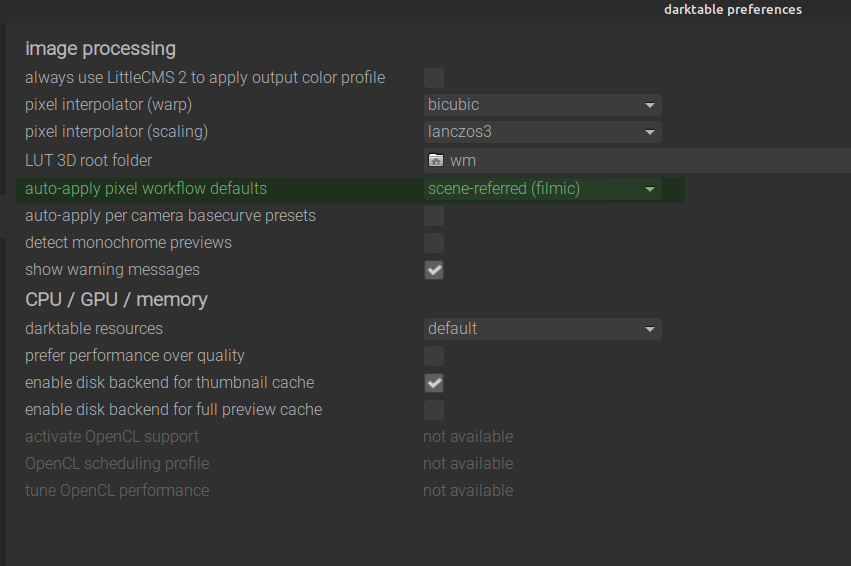851x566 pixels.
Task: Click the folder icon for LUT 3D root
Action: point(435,160)
